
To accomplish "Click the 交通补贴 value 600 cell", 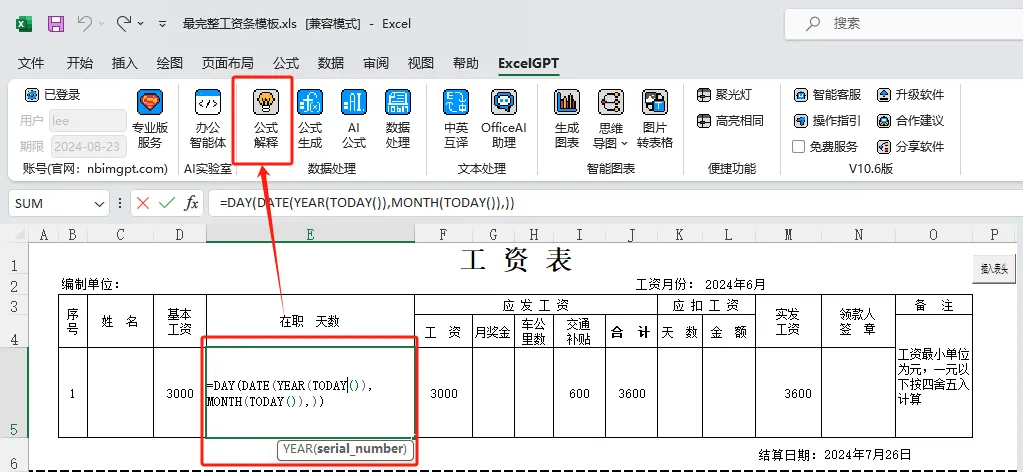I will (x=579, y=393).
